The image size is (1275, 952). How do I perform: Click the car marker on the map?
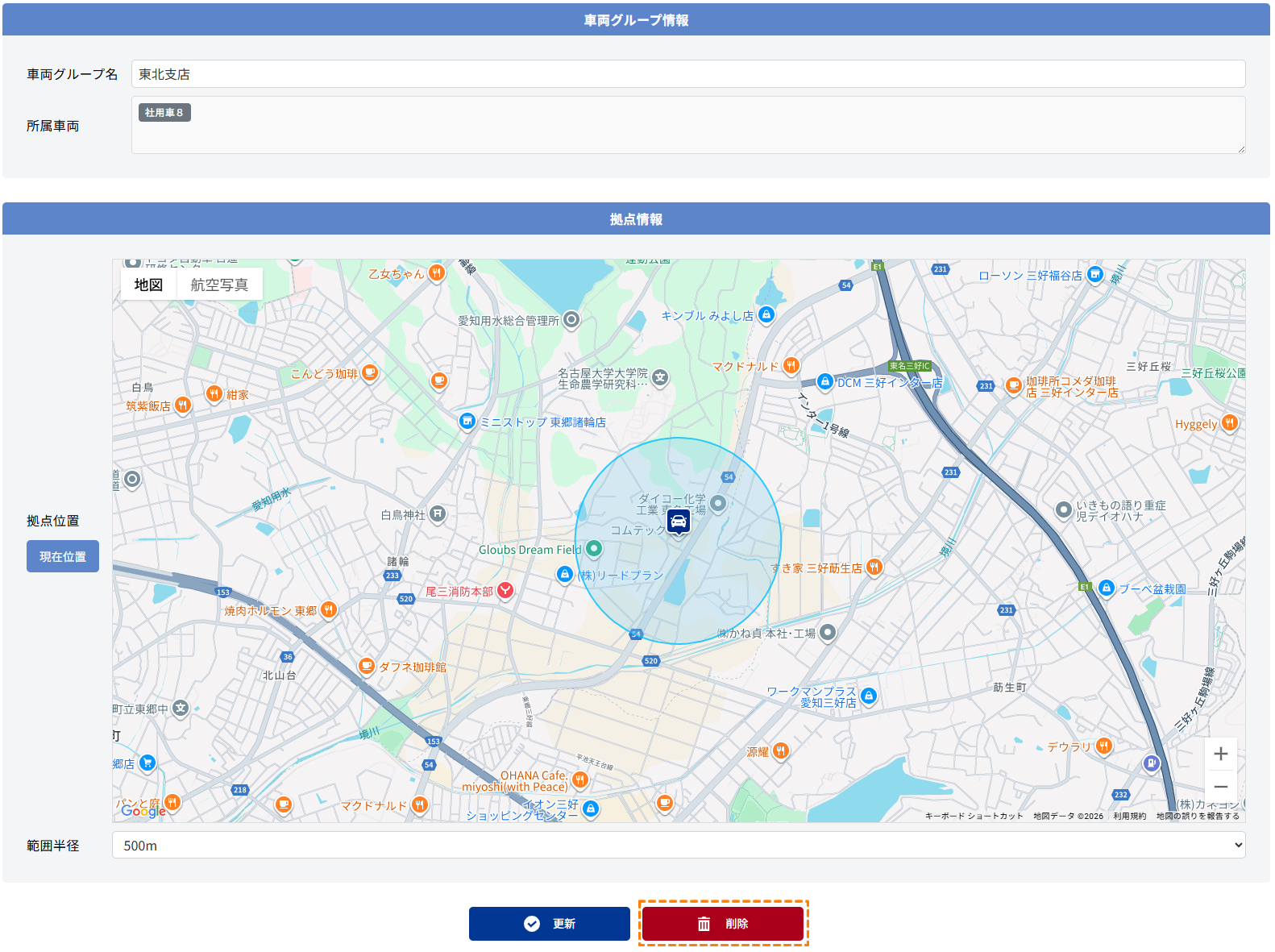point(679,522)
